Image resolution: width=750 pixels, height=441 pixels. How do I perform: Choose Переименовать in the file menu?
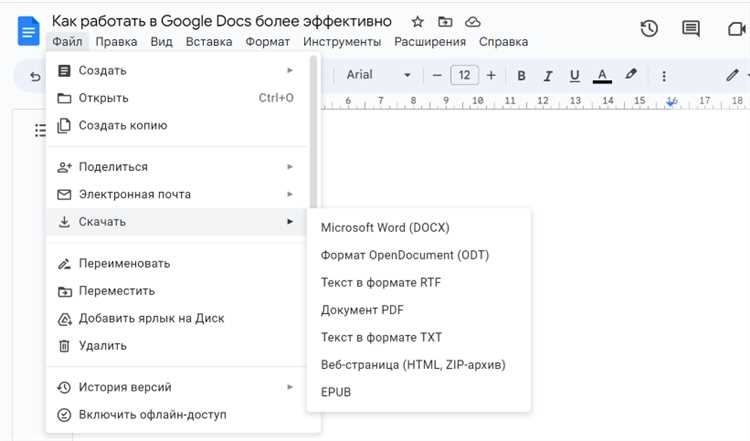[176, 264]
